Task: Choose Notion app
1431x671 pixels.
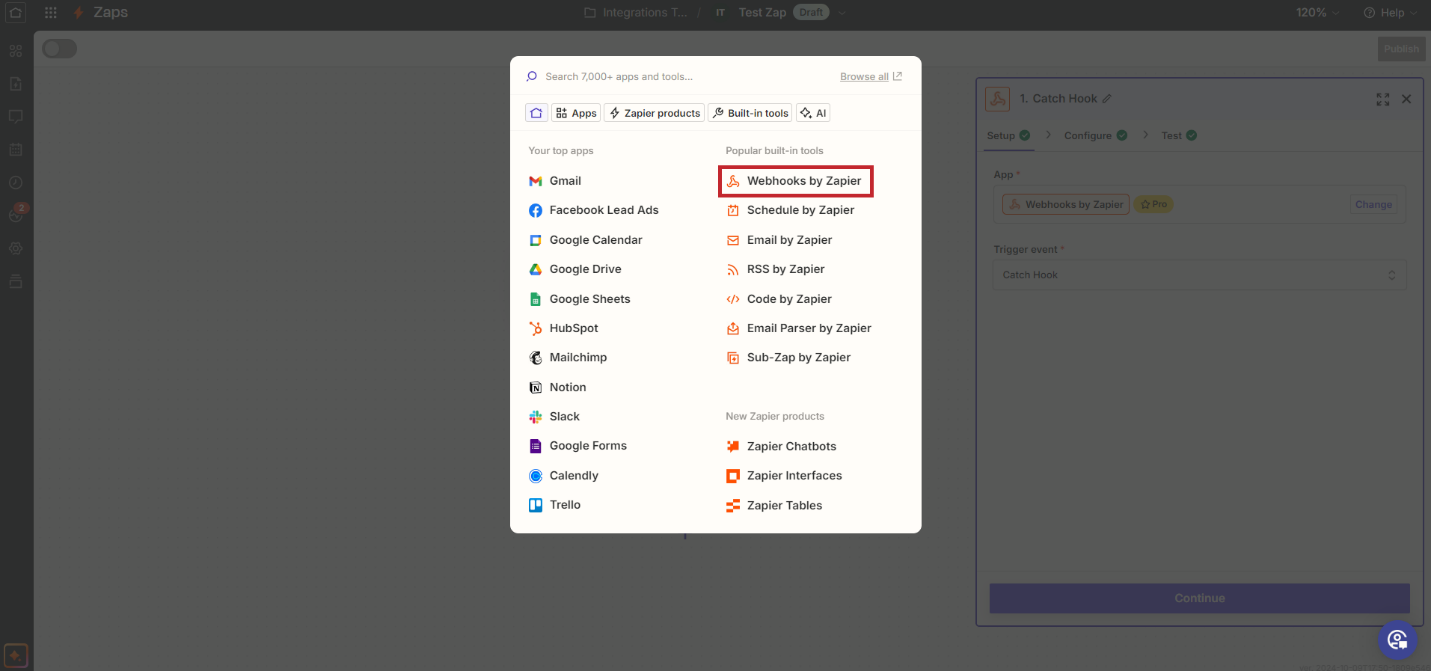Action: (x=558, y=387)
